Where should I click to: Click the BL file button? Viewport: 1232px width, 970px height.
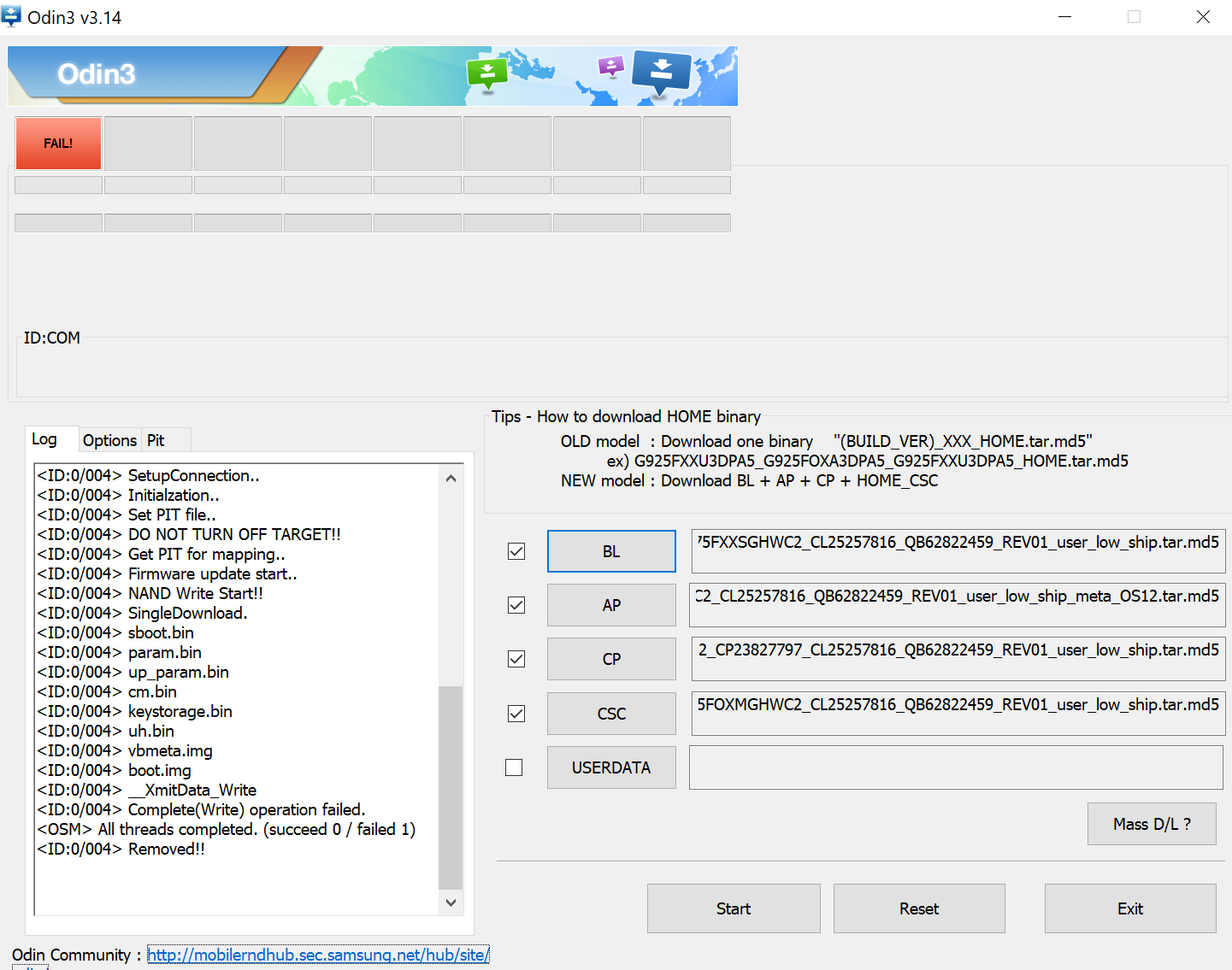coord(611,551)
